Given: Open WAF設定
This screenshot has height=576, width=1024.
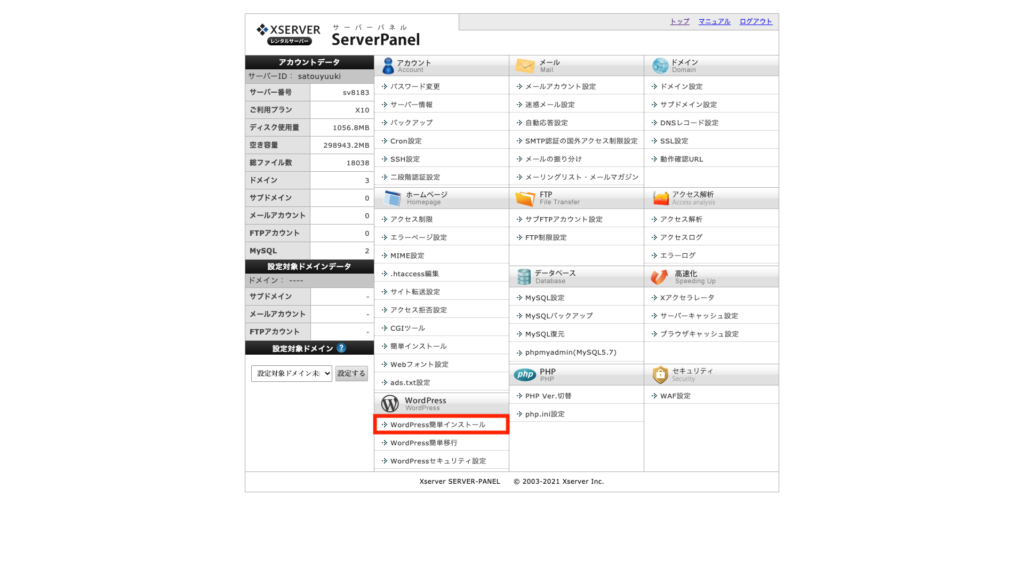Looking at the screenshot, I should point(675,396).
